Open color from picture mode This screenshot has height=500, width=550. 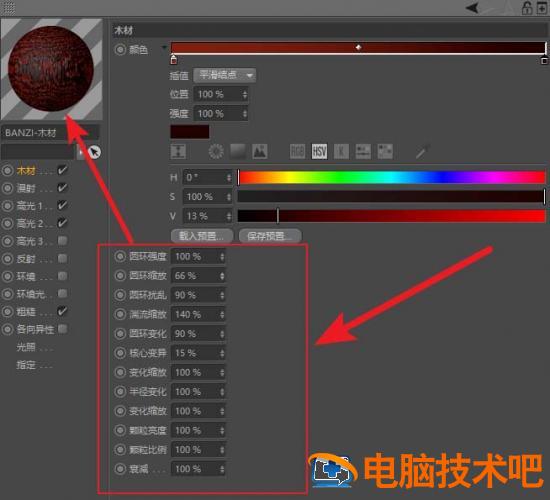(x=260, y=152)
